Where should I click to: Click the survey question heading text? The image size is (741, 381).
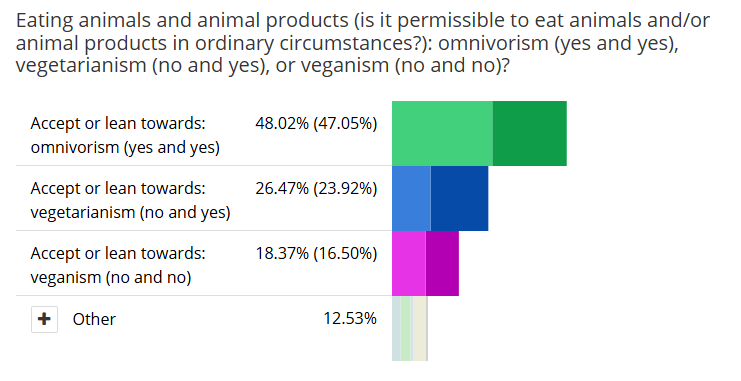pyautogui.click(x=362, y=43)
